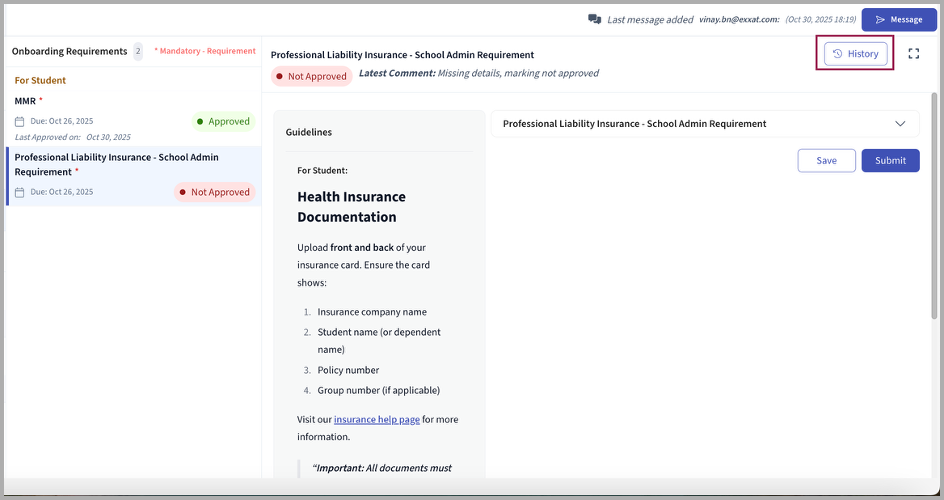Click the Guidelines panel heading
The width and height of the screenshot is (944, 500).
click(x=309, y=132)
